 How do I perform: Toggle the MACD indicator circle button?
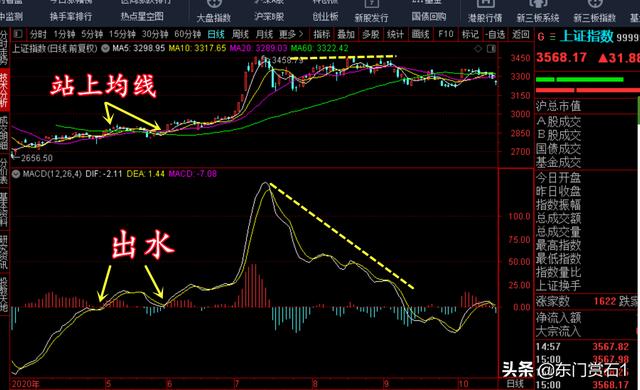click(16, 174)
